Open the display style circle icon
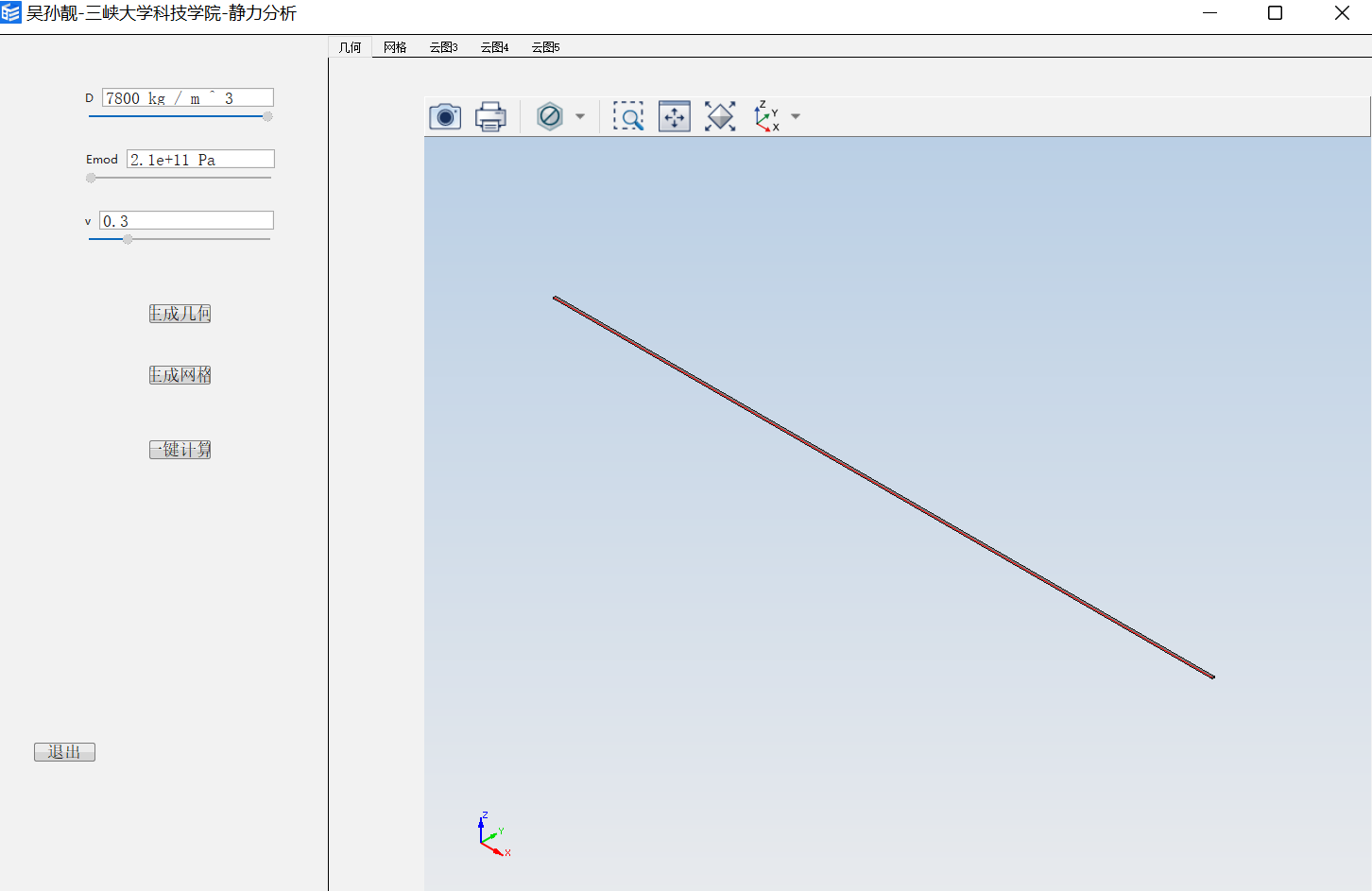Viewport: 1372px width, 891px height. tap(550, 116)
